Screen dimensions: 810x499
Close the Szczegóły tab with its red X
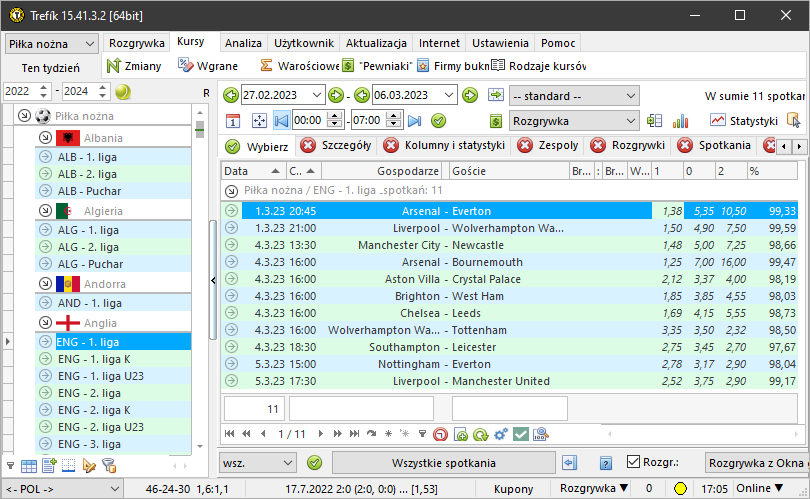coord(308,145)
